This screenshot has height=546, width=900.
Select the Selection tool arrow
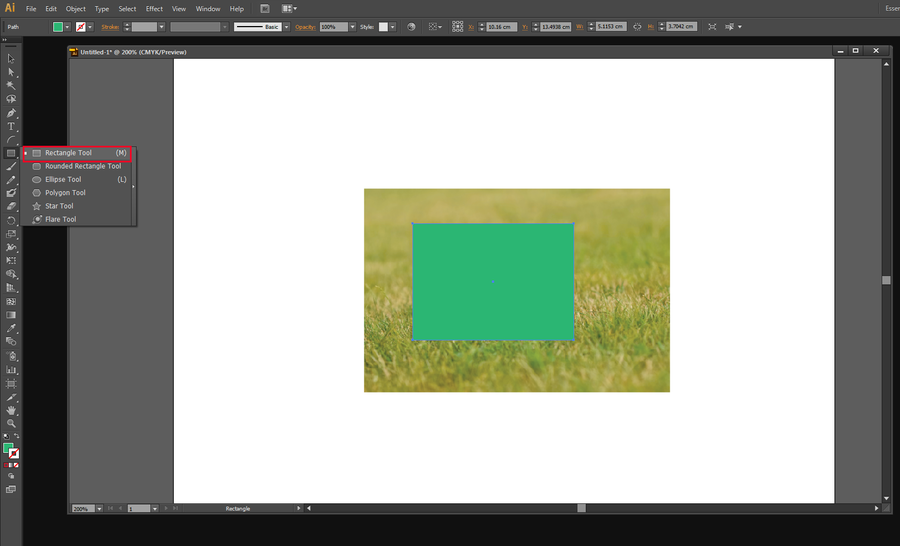tap(11, 58)
